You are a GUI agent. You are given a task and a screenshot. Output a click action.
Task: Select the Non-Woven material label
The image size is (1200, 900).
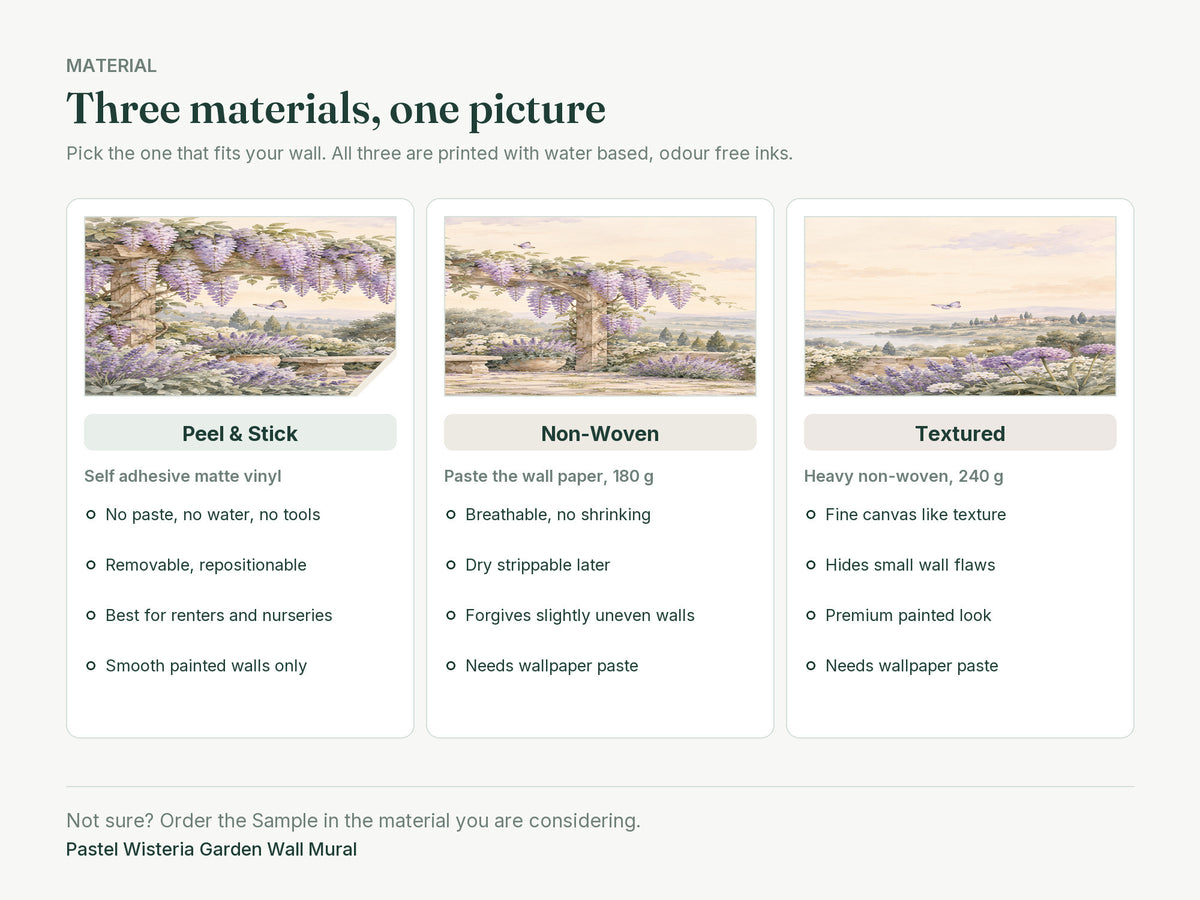coord(600,433)
